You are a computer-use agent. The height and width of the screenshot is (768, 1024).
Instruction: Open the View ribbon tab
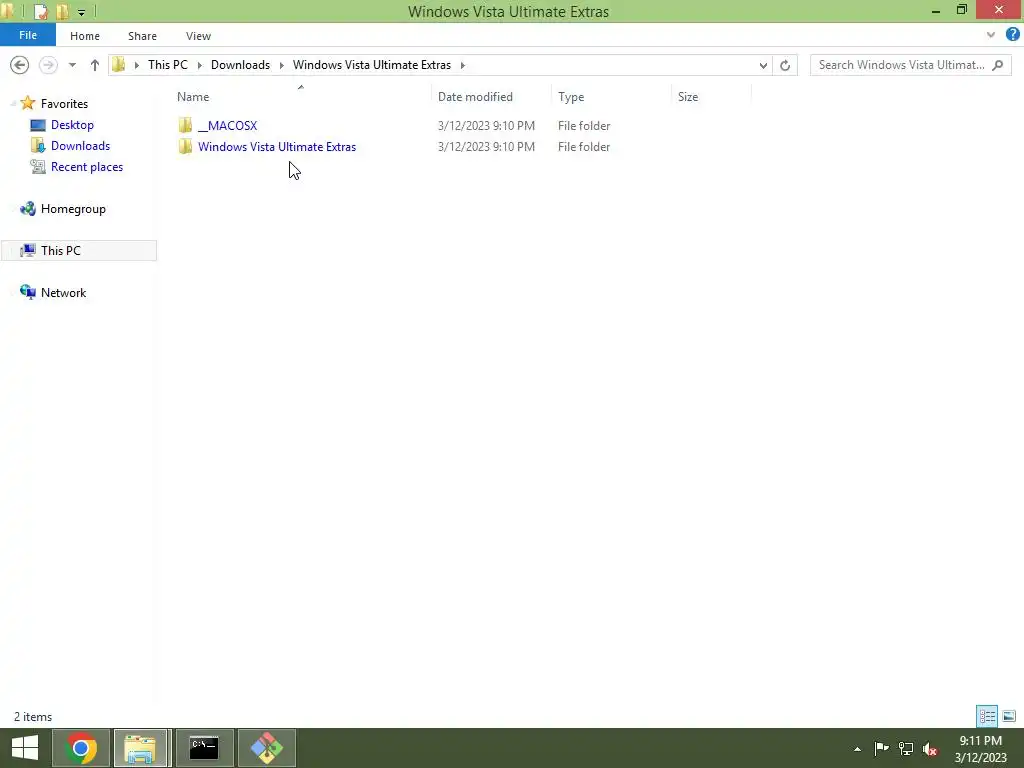(199, 36)
